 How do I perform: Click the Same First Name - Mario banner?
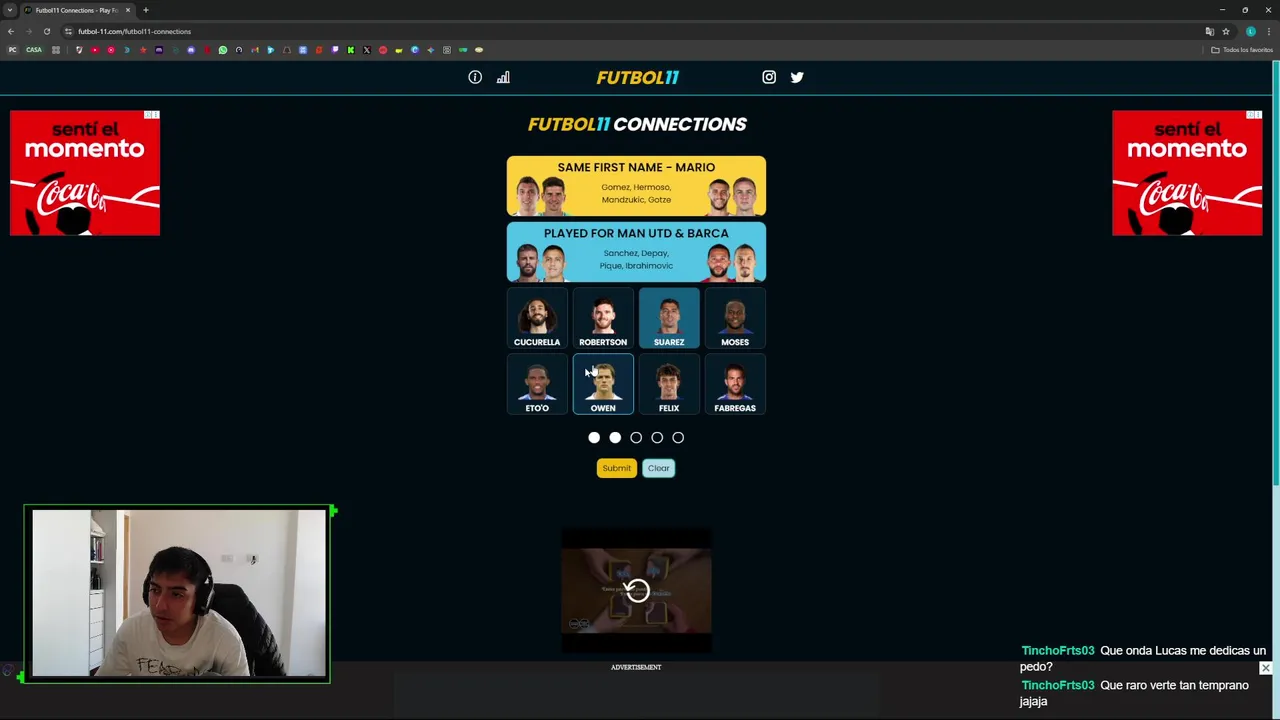pyautogui.click(x=636, y=186)
